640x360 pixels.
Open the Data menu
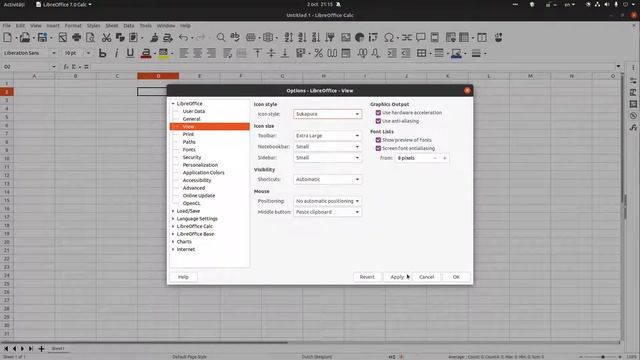click(x=129, y=25)
